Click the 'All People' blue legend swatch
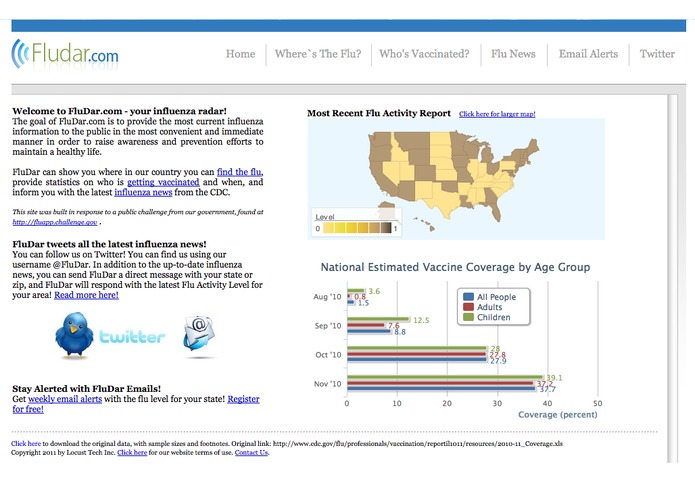 468,297
